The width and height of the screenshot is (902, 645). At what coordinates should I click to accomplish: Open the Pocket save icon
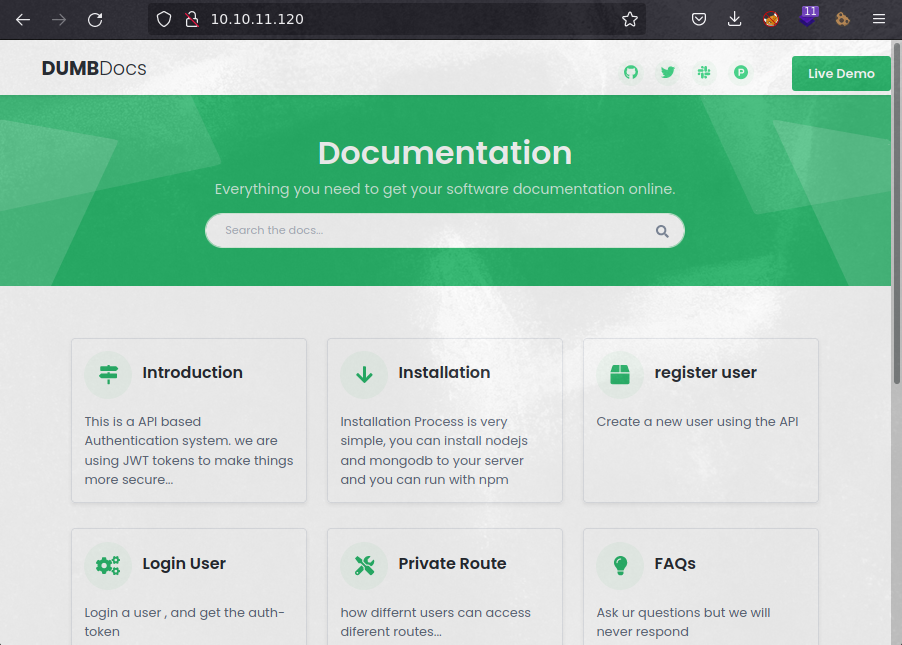[x=699, y=20]
